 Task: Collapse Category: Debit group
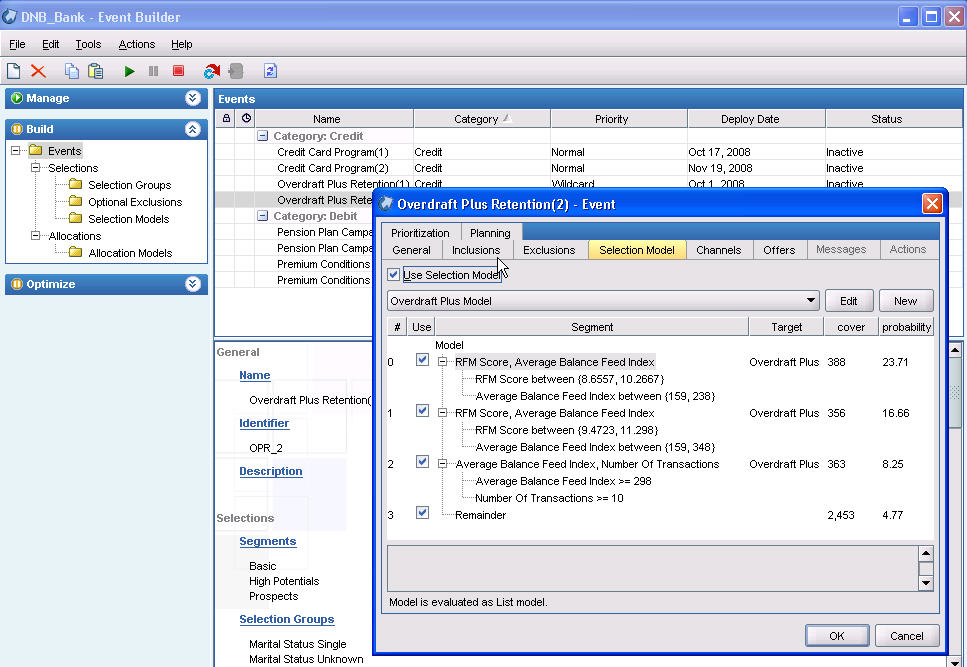click(x=263, y=216)
